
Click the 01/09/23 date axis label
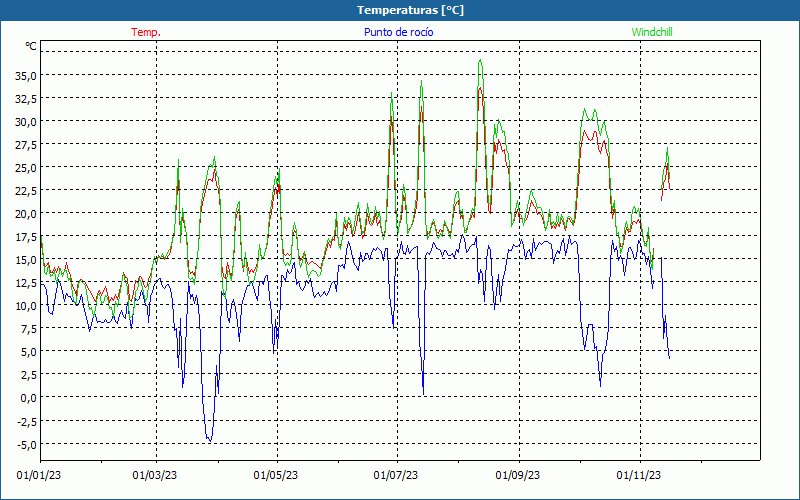coord(517,476)
